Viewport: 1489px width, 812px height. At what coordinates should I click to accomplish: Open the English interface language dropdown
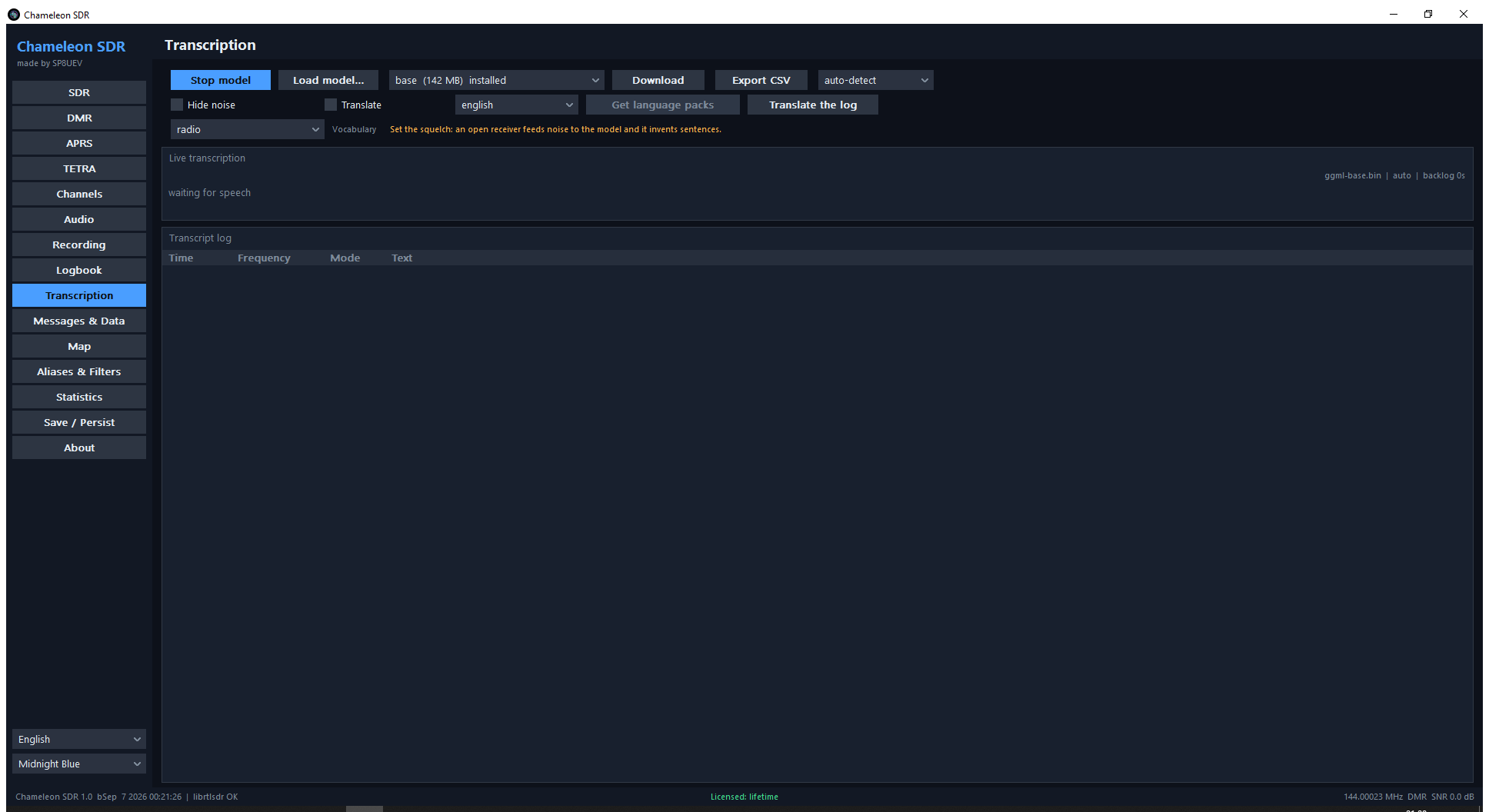(x=79, y=739)
